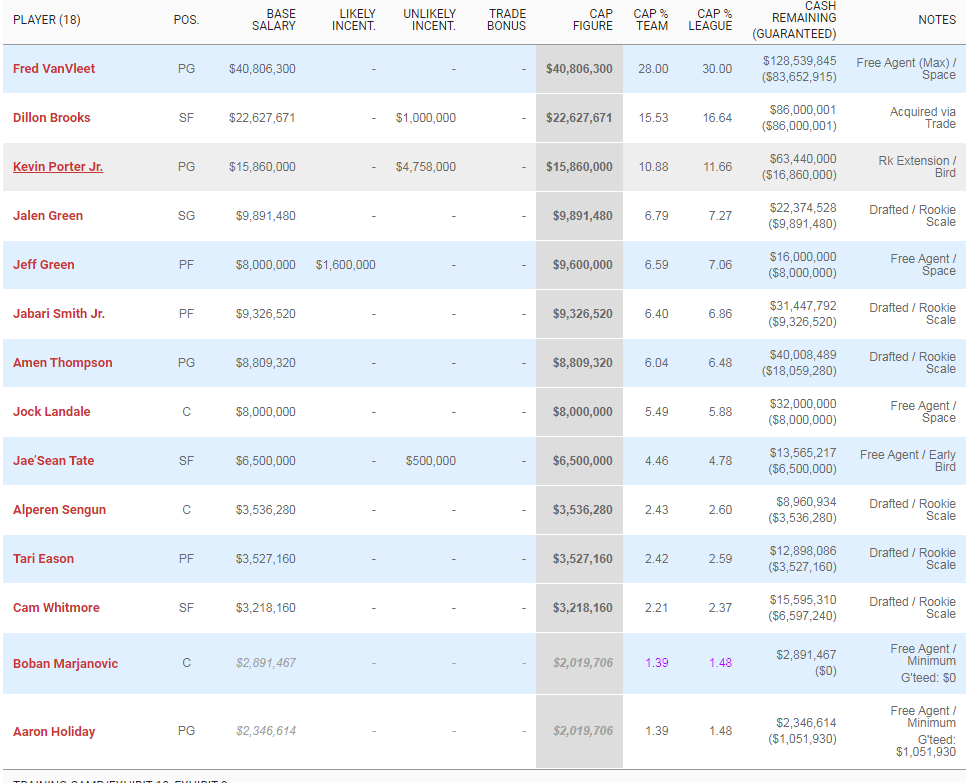Click the NOTES column header
This screenshot has width=967, height=783.
pyautogui.click(x=937, y=20)
